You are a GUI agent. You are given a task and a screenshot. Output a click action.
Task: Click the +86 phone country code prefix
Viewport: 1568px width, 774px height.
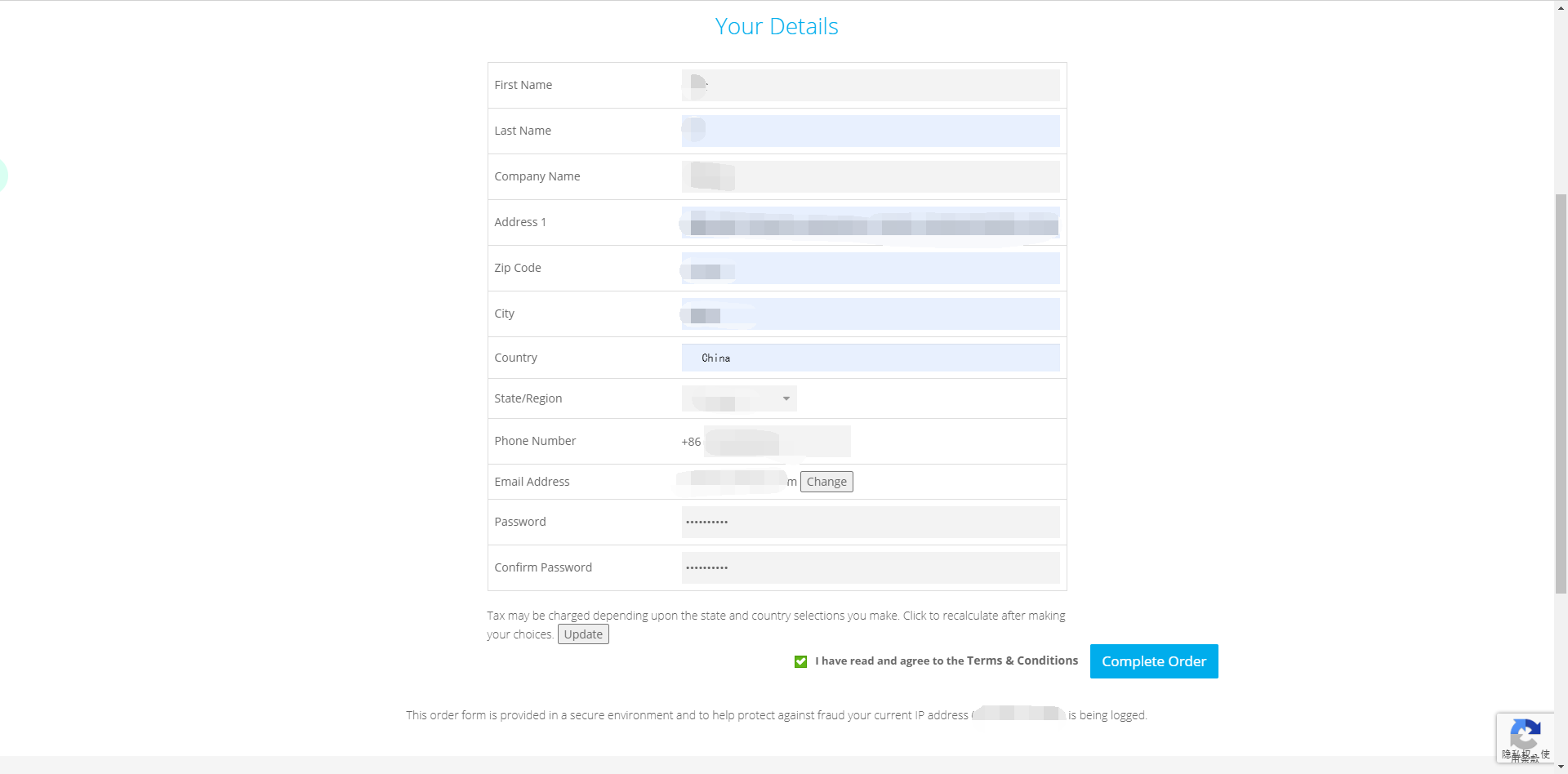(x=691, y=442)
